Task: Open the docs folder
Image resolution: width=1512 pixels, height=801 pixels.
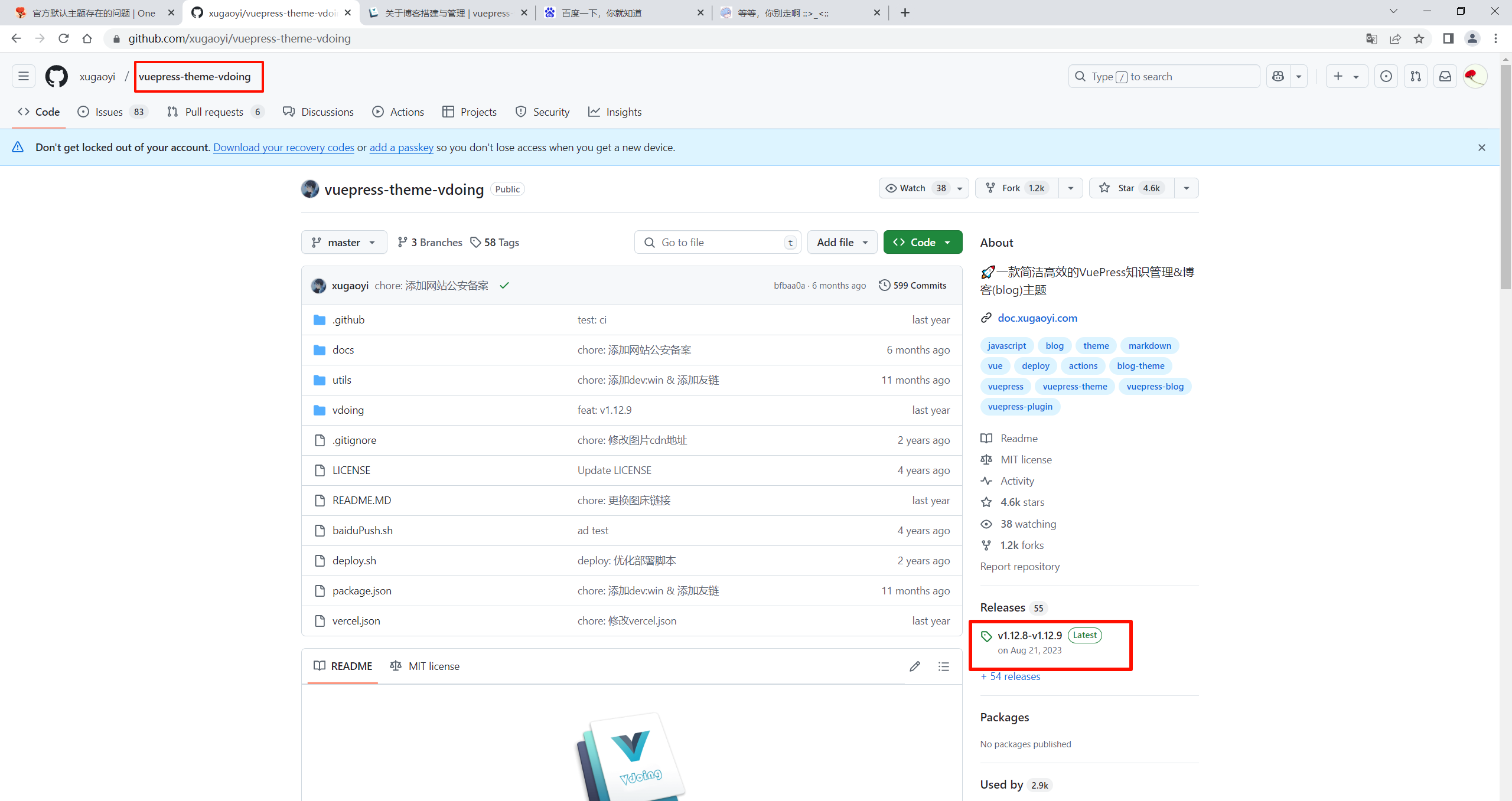Action: tap(343, 349)
